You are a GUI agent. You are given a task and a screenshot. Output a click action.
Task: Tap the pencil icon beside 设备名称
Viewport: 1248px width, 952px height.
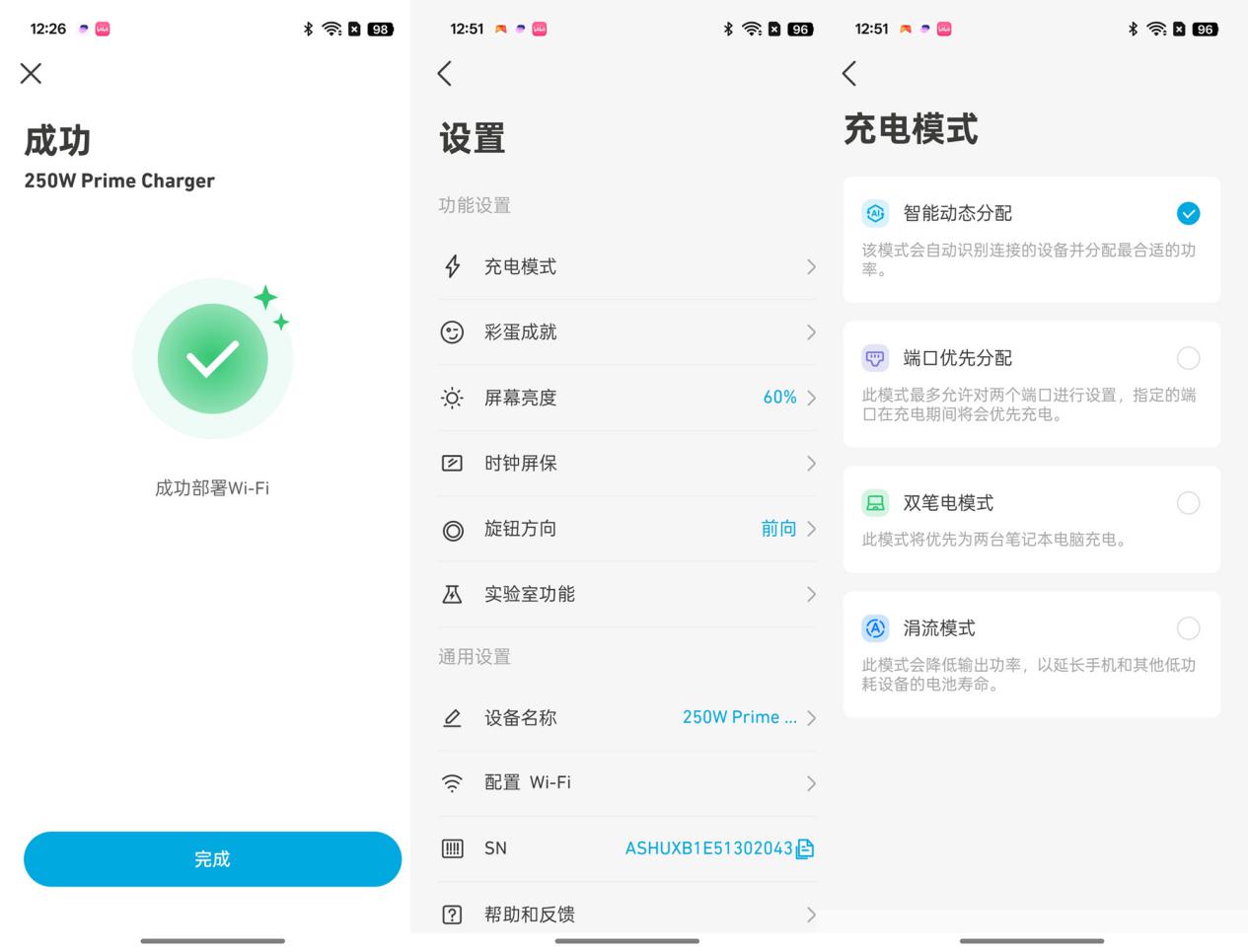click(452, 718)
